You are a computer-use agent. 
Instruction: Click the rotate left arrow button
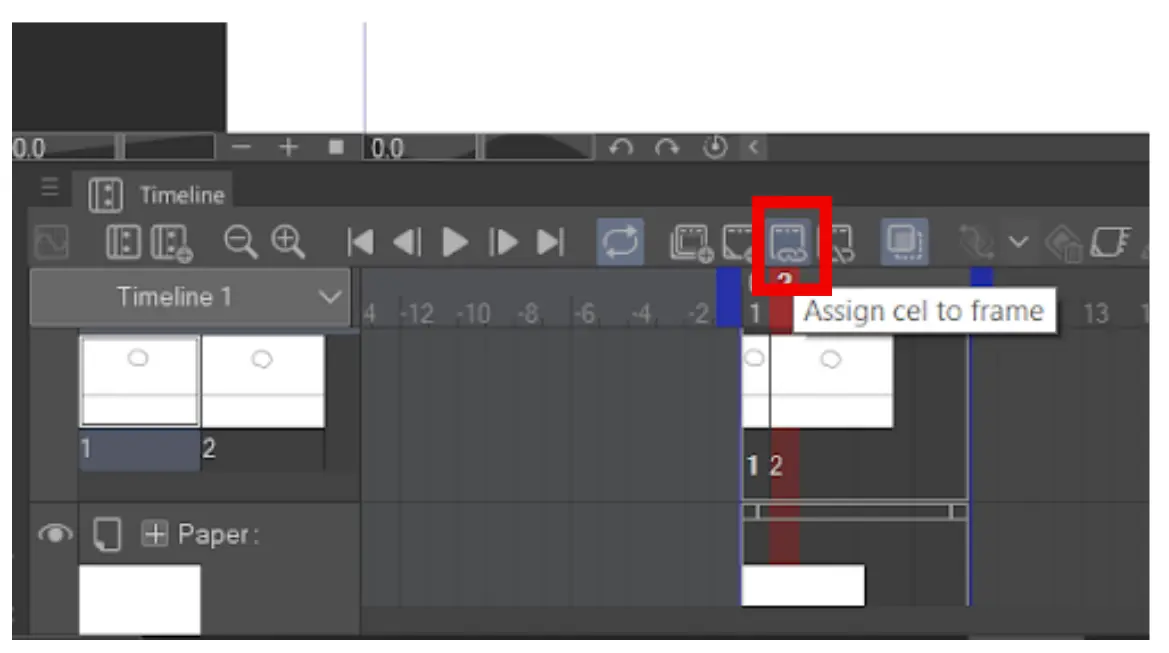tap(620, 147)
